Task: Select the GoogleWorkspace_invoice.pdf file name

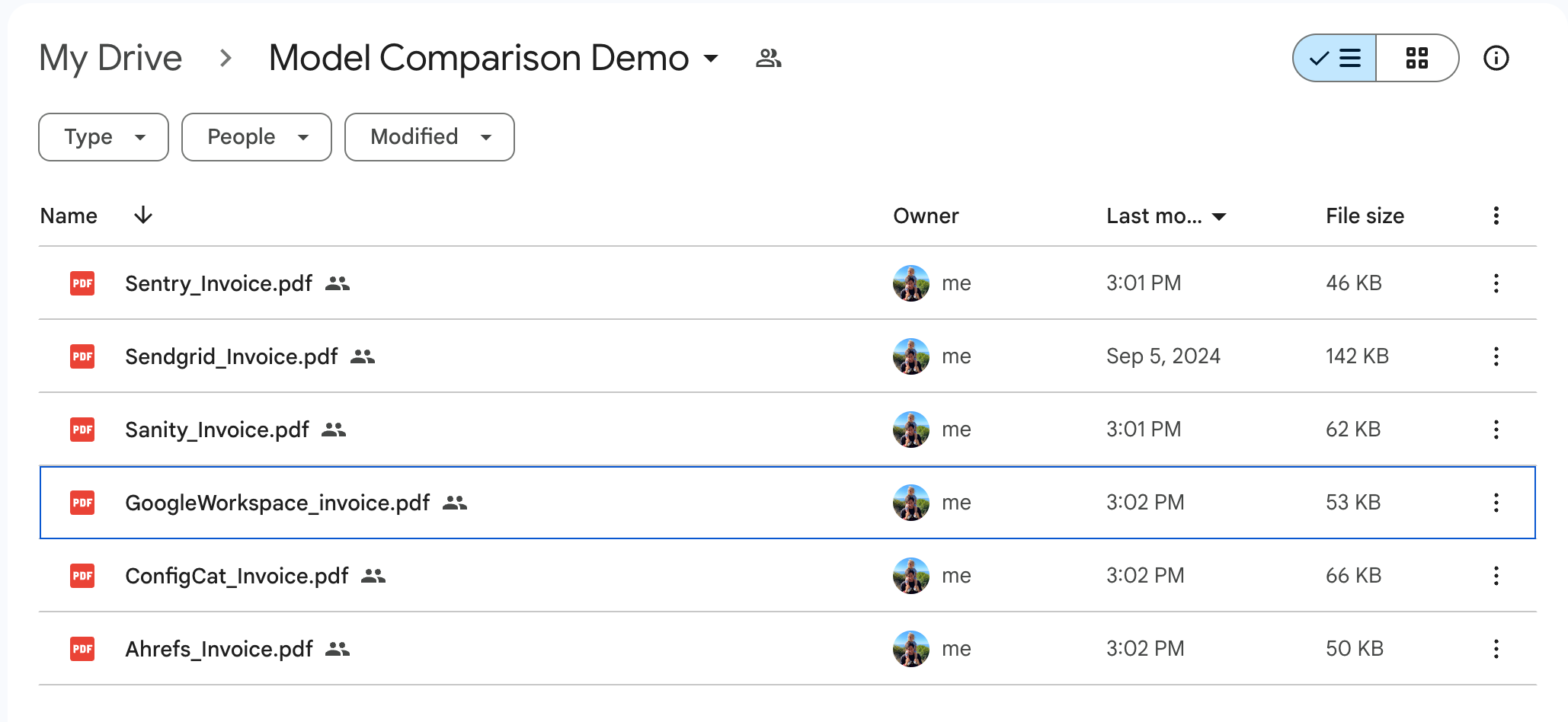Action: [x=277, y=503]
